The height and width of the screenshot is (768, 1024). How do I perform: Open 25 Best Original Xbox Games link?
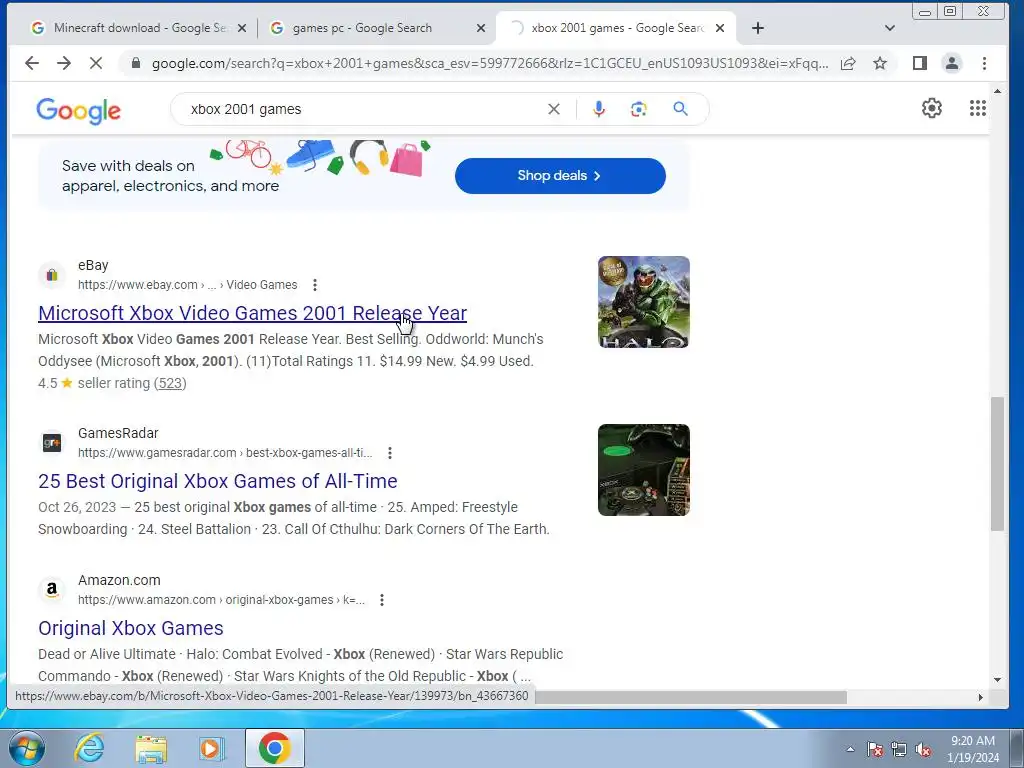[x=217, y=481]
